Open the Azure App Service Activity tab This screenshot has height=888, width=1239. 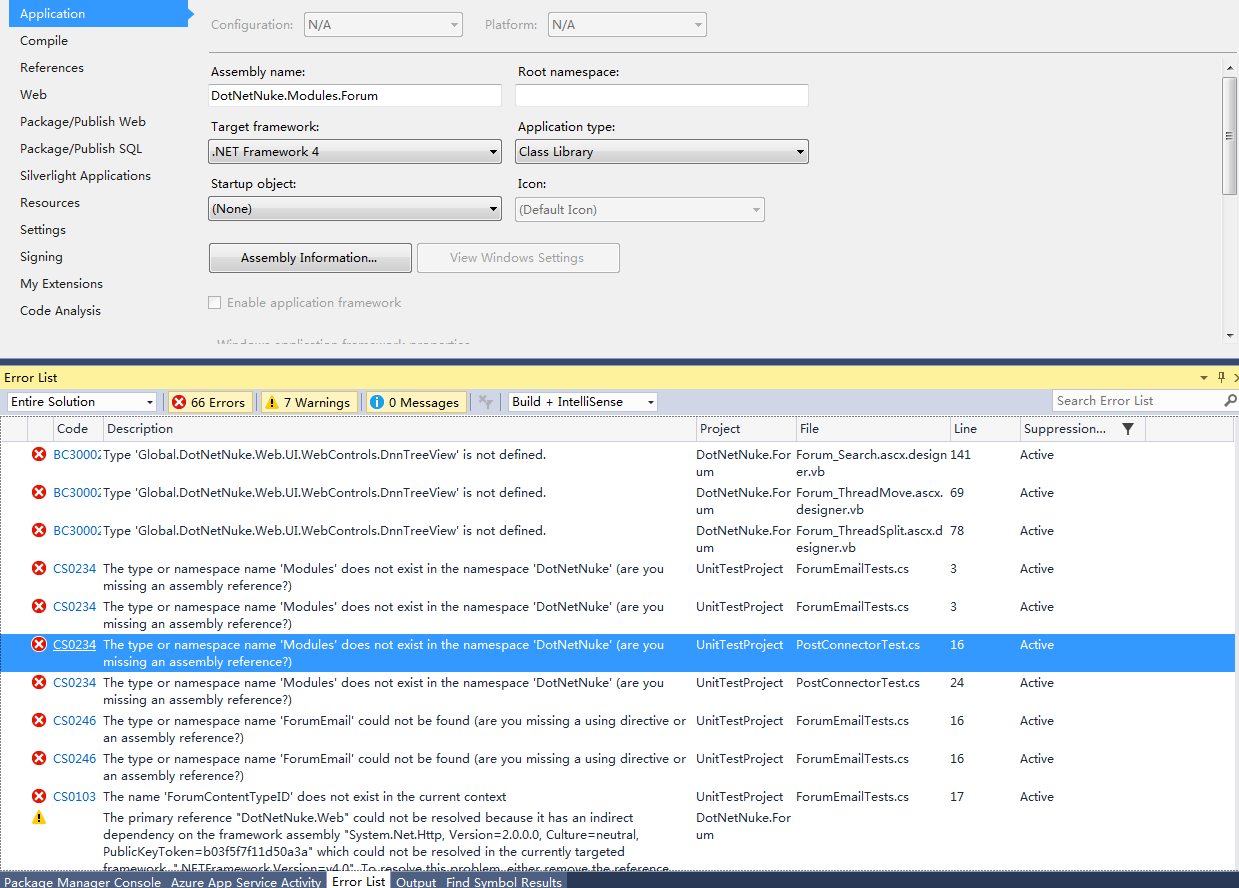pos(246,882)
